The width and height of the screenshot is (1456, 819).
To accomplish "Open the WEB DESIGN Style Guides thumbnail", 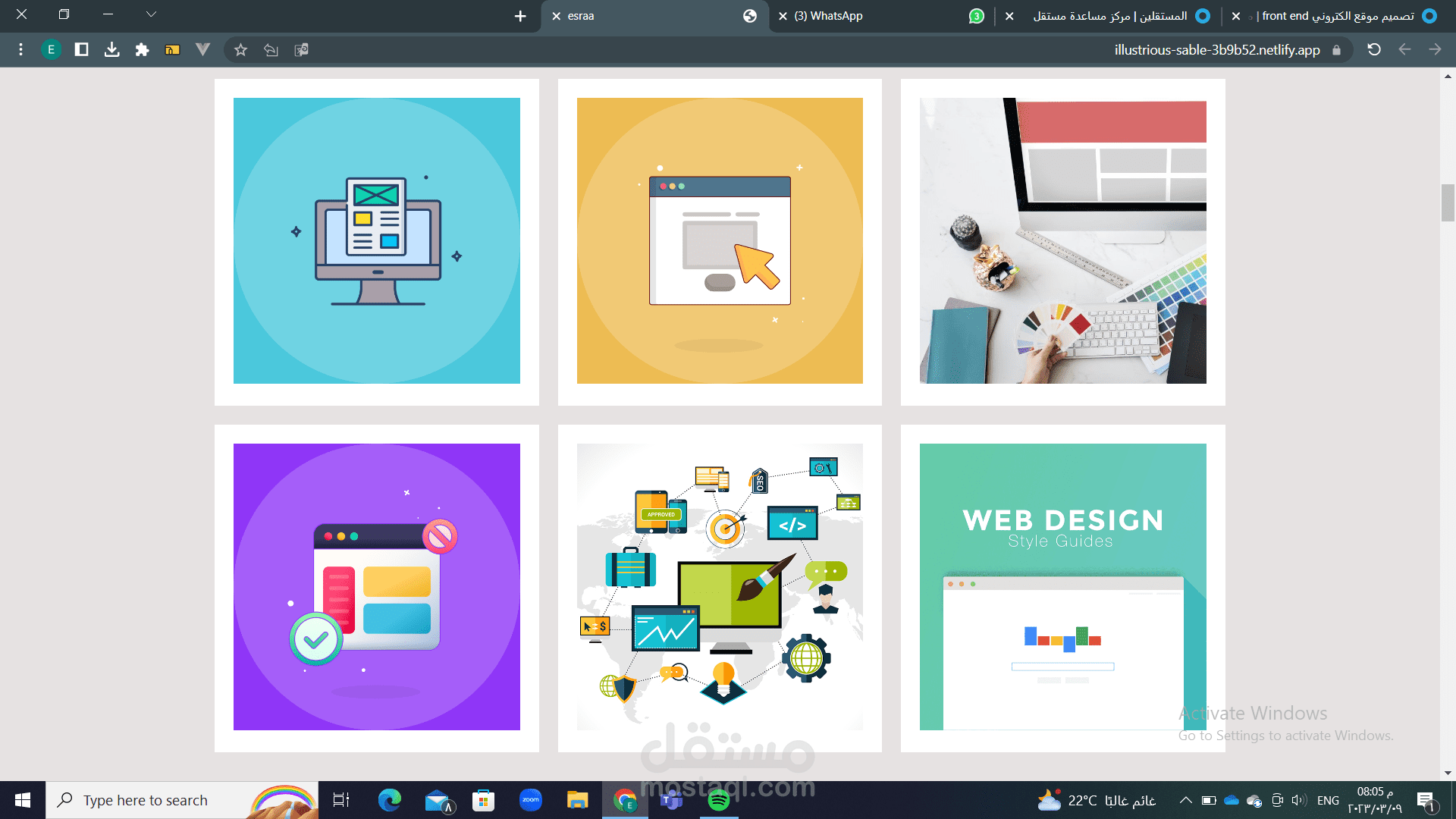I will [1062, 587].
